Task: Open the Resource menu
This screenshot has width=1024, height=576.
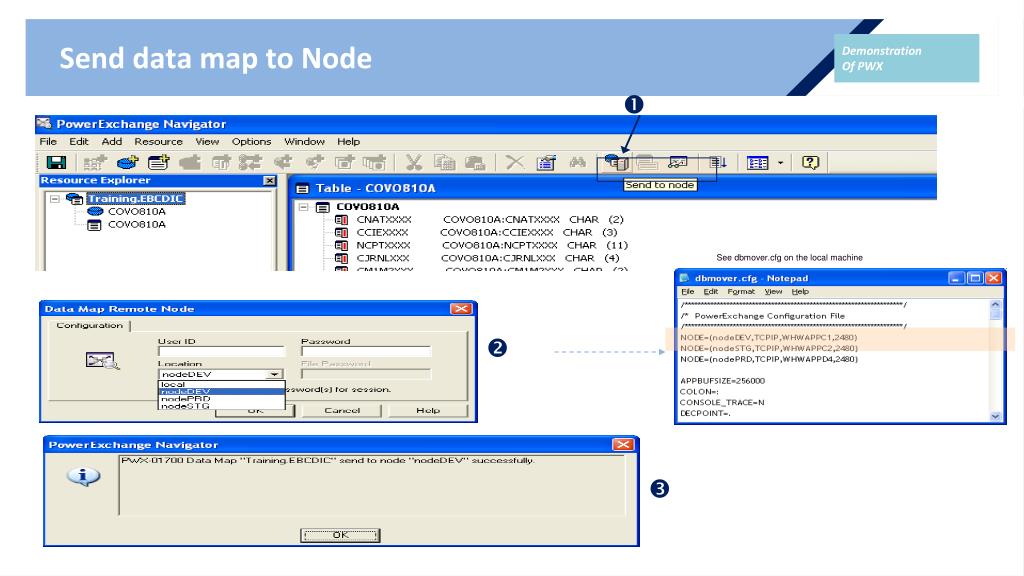Action: pyautogui.click(x=159, y=142)
